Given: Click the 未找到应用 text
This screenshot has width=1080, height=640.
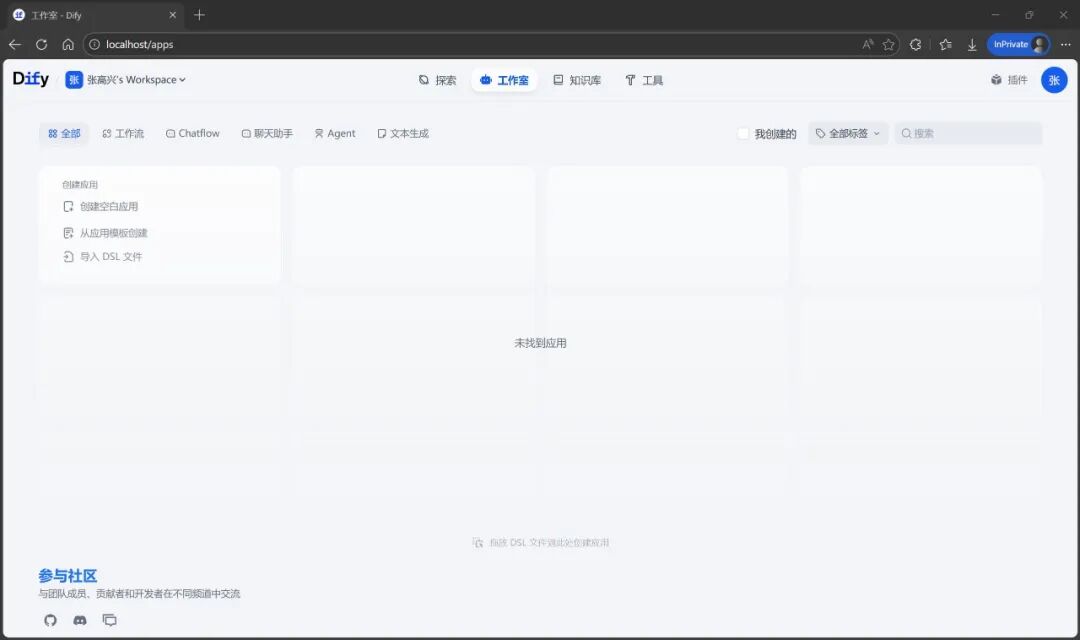Looking at the screenshot, I should (x=540, y=343).
